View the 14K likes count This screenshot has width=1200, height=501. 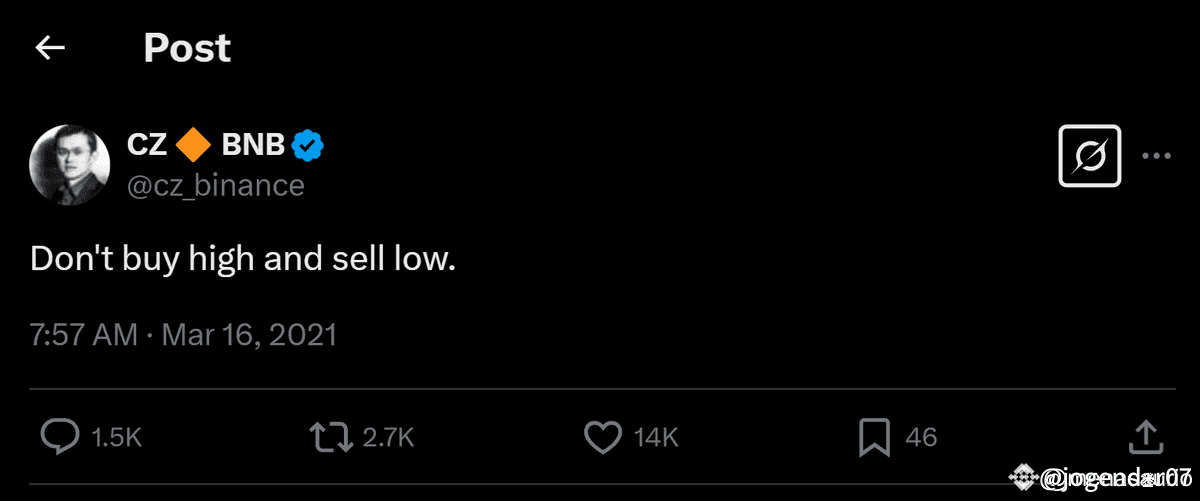click(657, 437)
